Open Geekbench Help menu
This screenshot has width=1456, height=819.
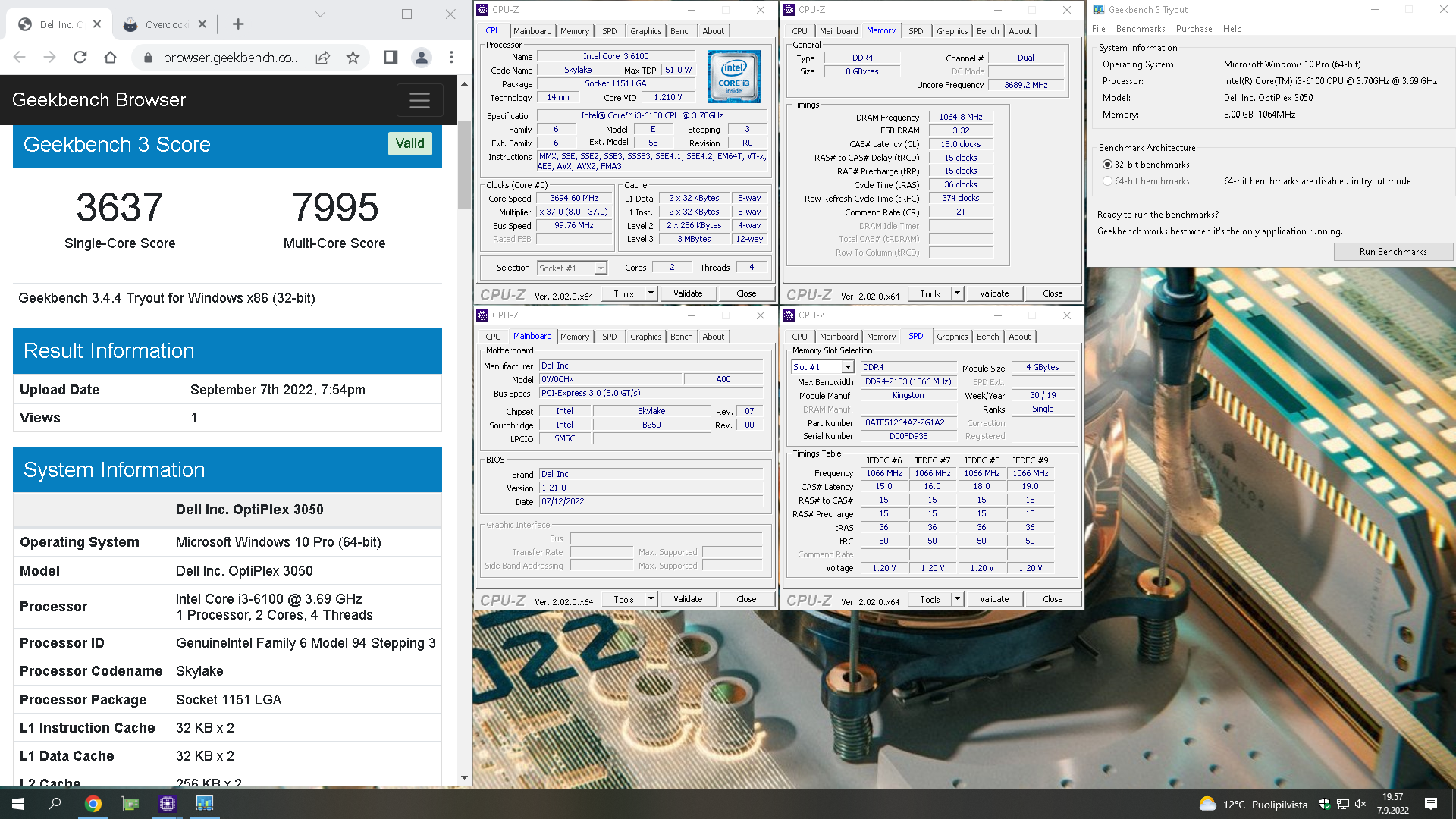coord(1232,29)
